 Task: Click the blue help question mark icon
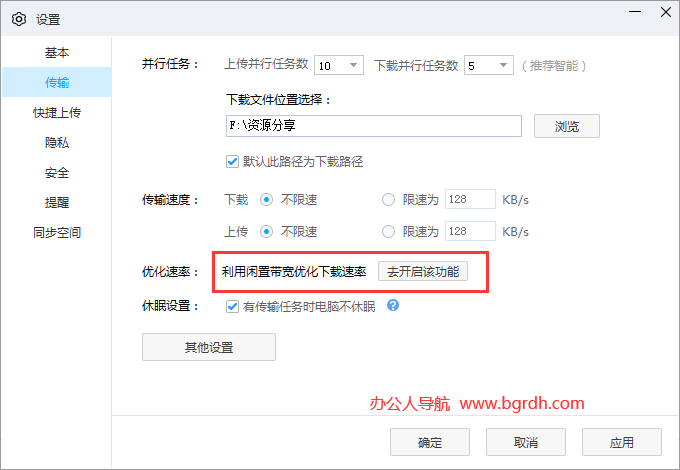click(x=393, y=306)
